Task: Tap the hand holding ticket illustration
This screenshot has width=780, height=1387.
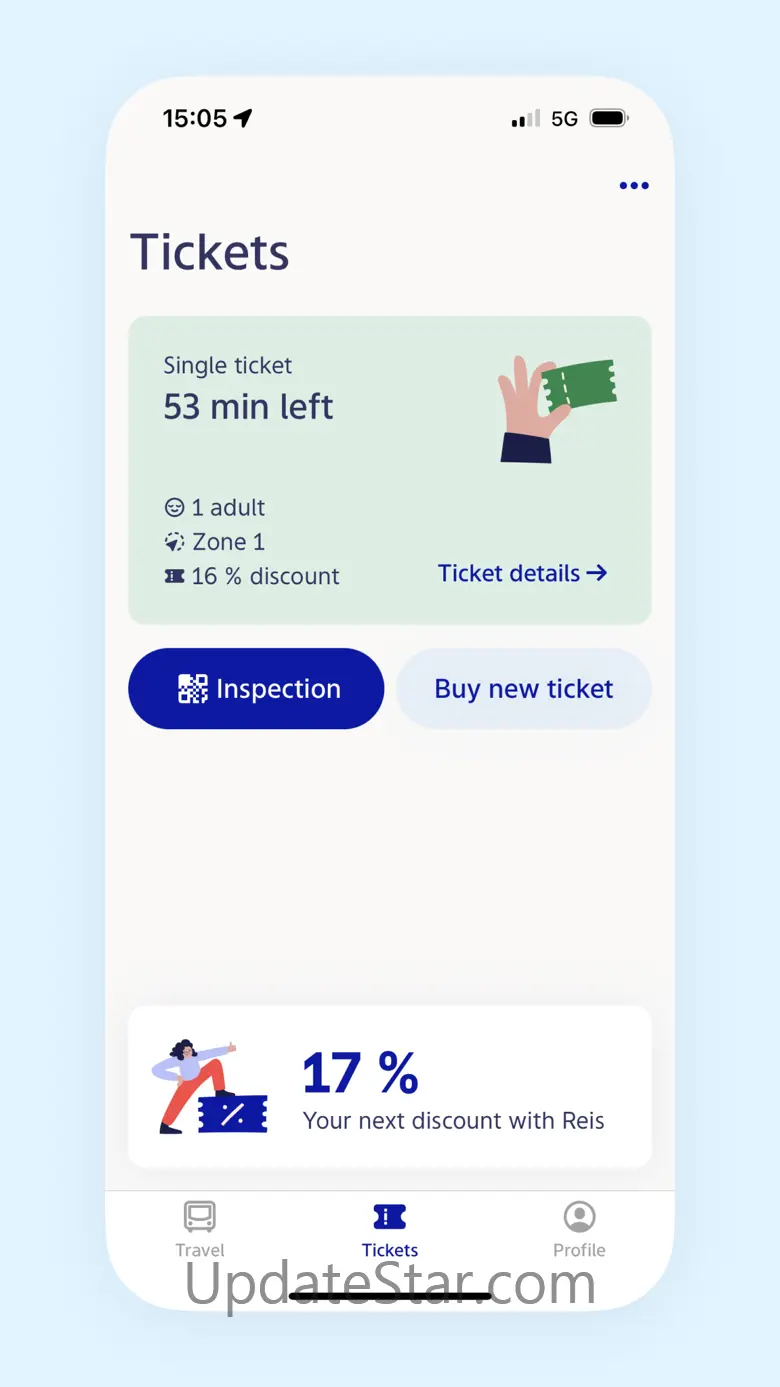Action: pyautogui.click(x=555, y=408)
